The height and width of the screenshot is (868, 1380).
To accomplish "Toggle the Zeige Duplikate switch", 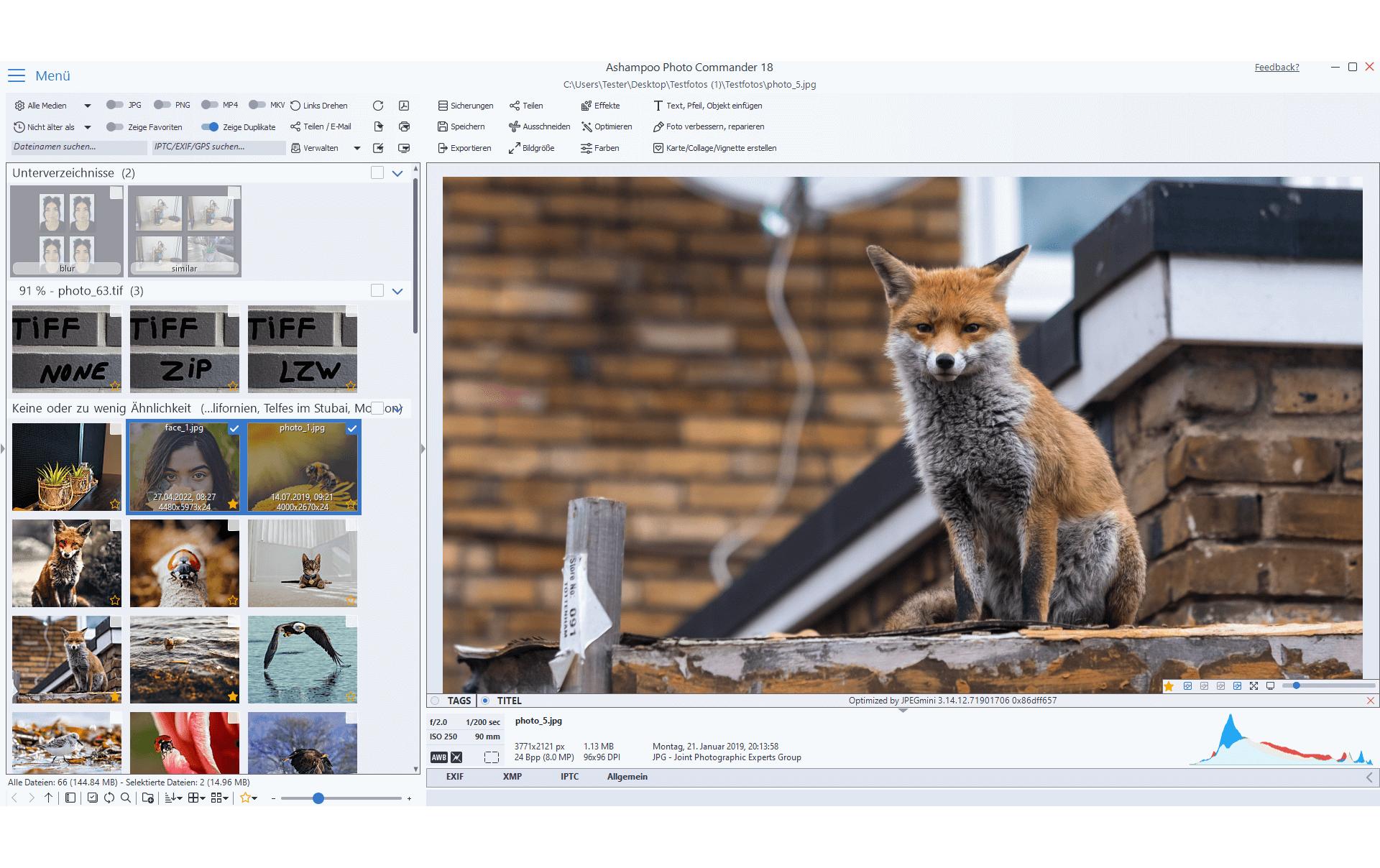I will tap(210, 127).
